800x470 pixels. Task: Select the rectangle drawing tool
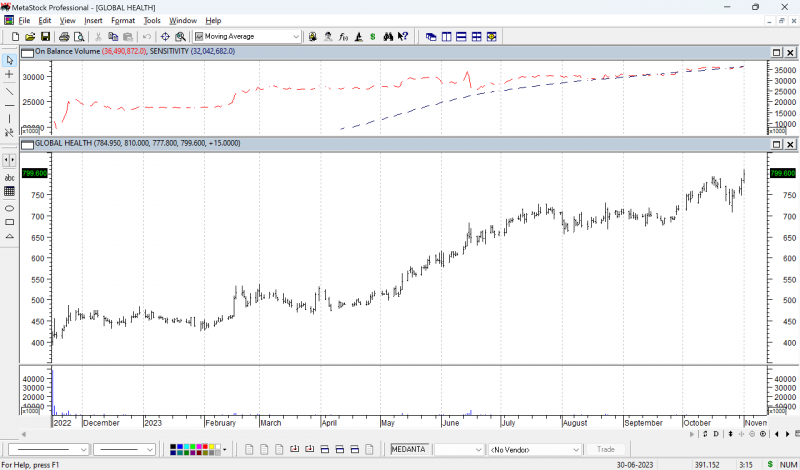pos(9,222)
